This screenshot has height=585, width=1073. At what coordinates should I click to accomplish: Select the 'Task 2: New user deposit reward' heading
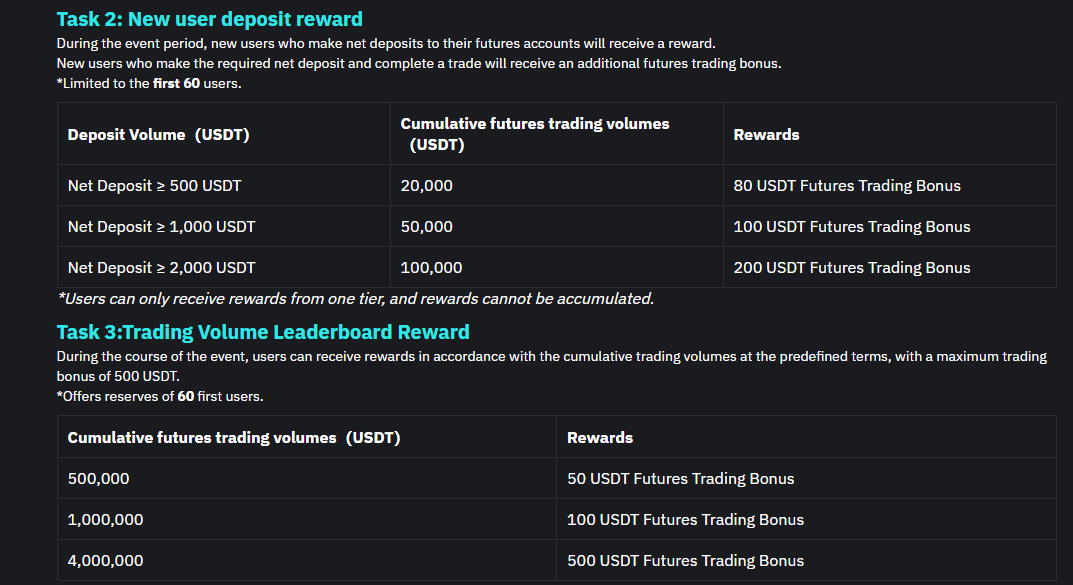click(x=209, y=19)
